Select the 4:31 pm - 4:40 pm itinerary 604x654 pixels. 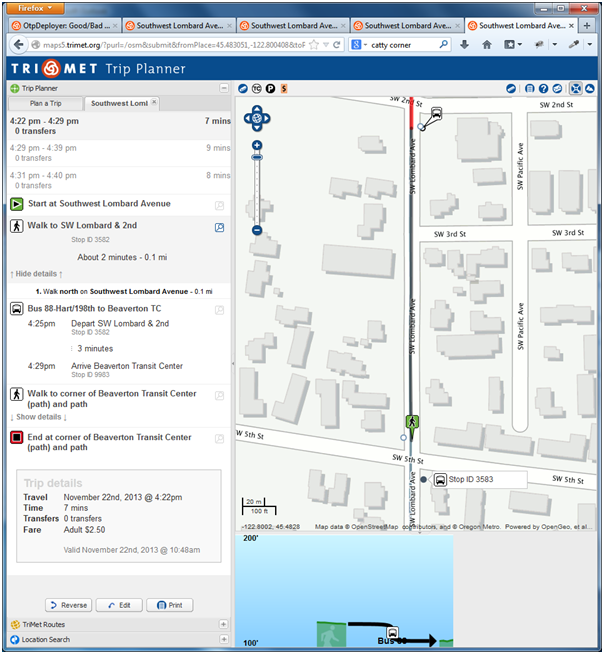120,180
